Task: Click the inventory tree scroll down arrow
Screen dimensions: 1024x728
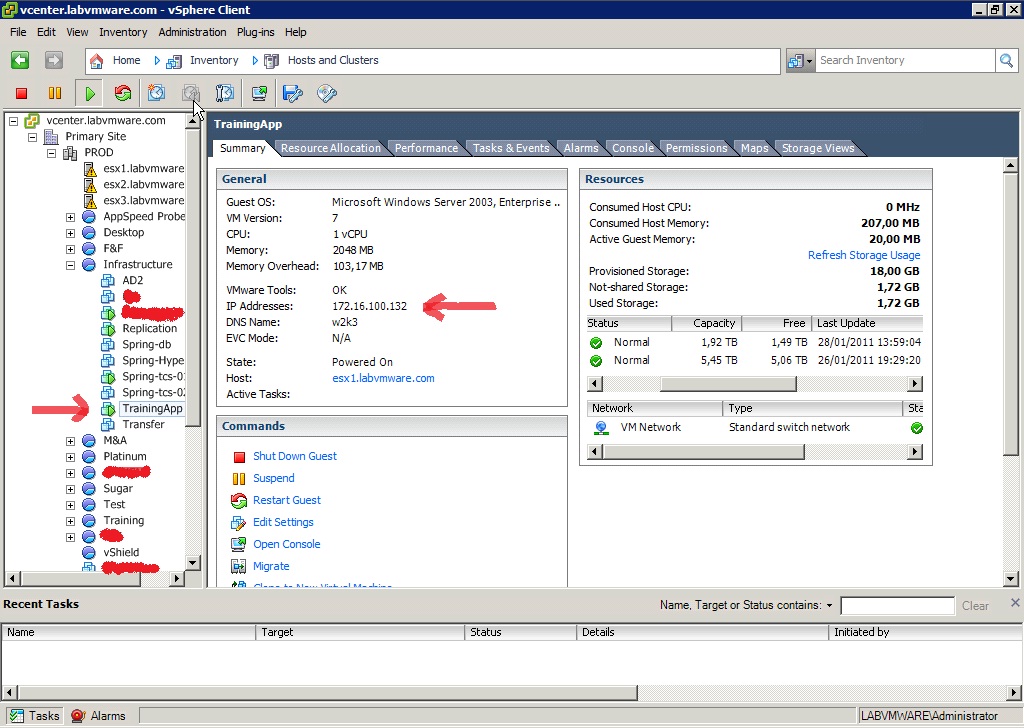Action: pos(193,563)
